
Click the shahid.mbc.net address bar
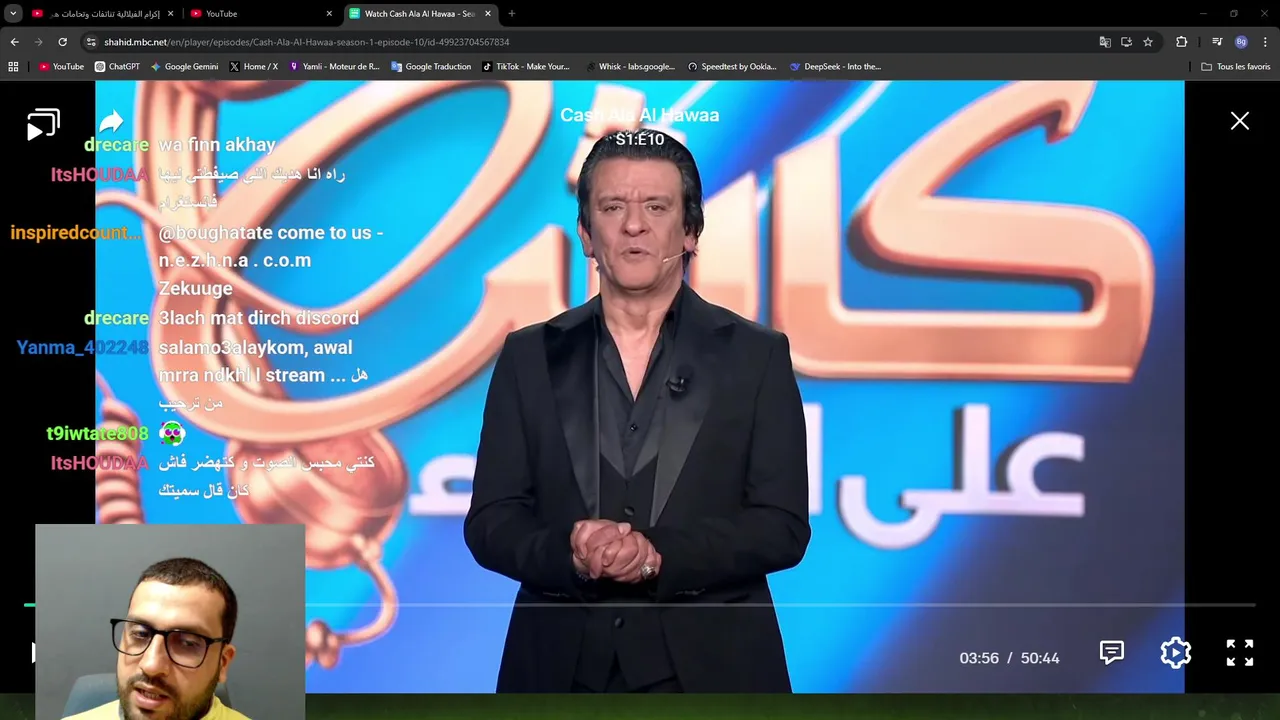pos(590,42)
